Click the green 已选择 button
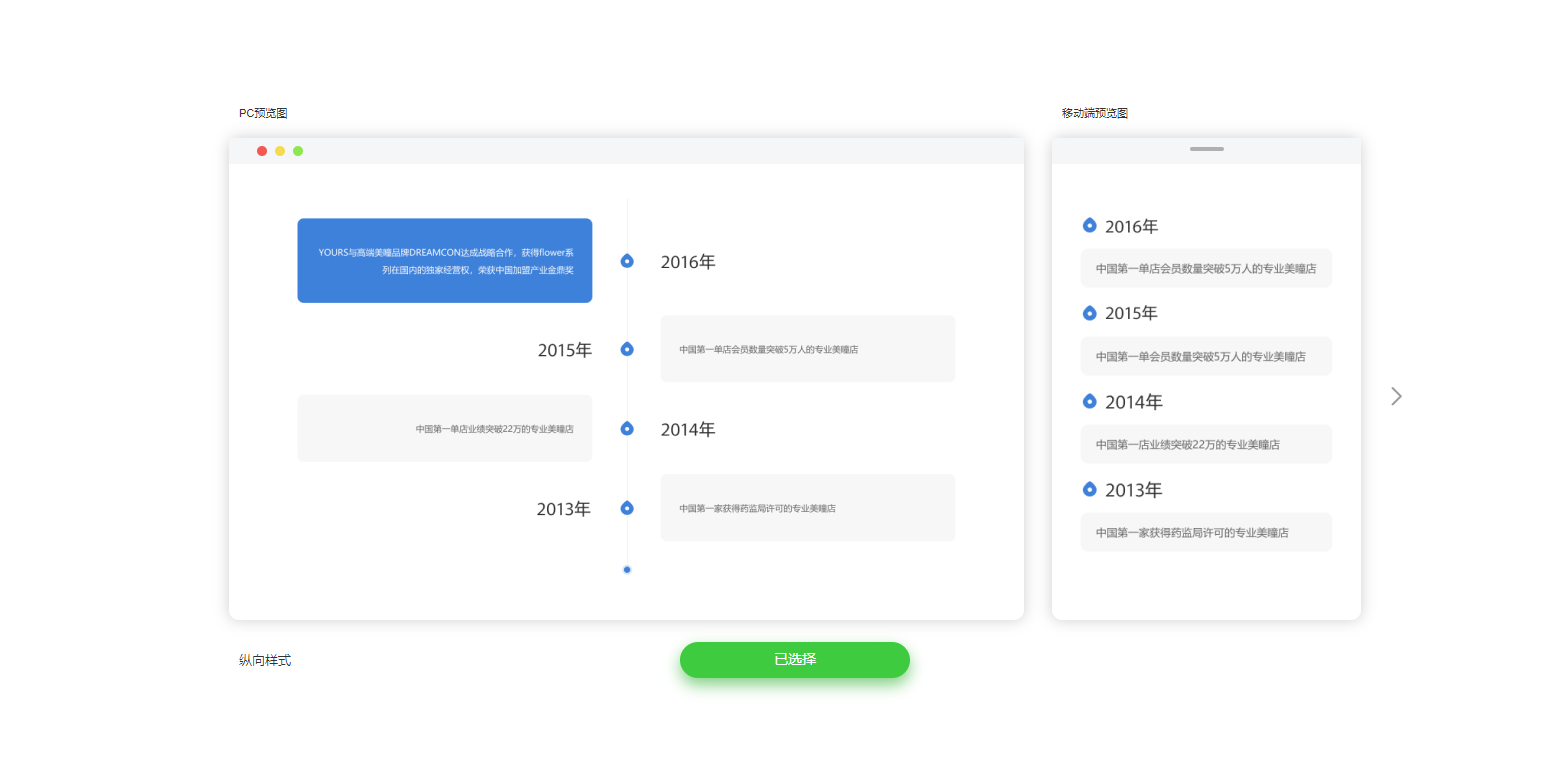 [x=795, y=660]
